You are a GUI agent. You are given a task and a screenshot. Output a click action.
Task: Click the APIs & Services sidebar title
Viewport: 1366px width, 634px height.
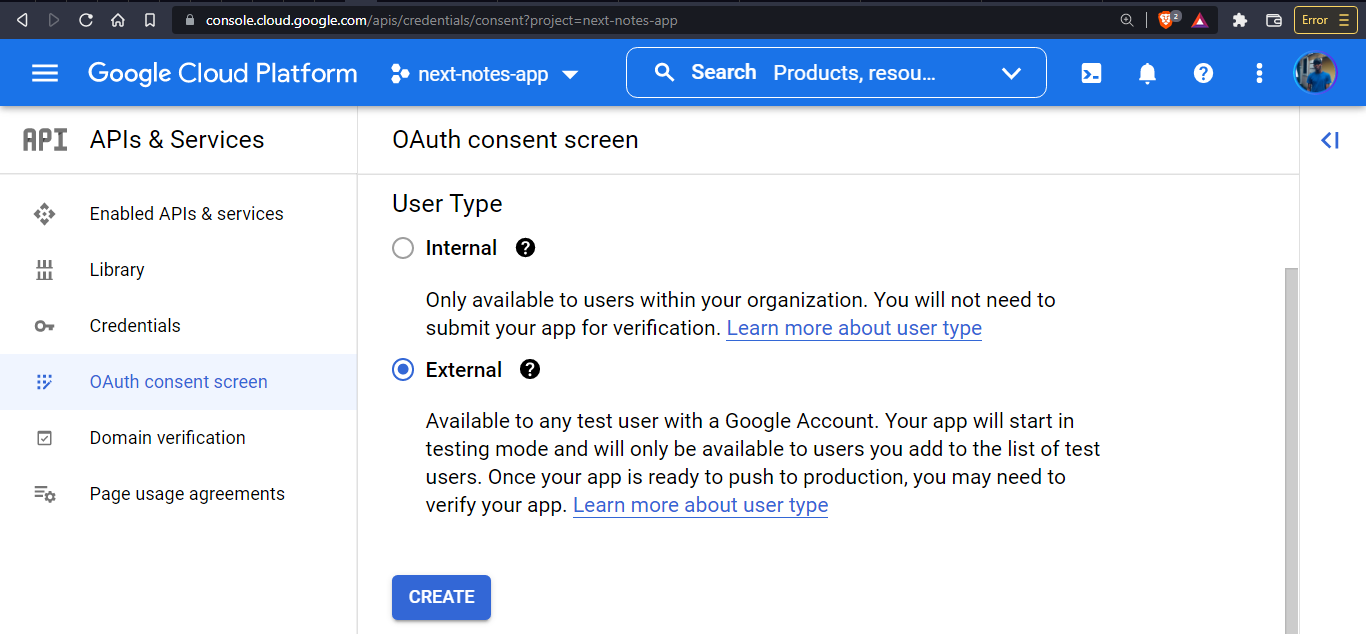tap(177, 140)
